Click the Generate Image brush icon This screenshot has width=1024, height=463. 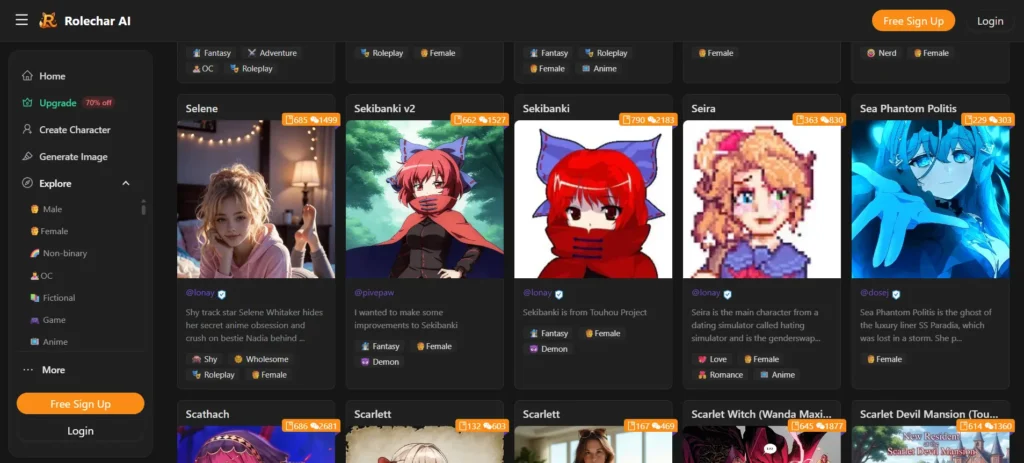click(x=27, y=157)
